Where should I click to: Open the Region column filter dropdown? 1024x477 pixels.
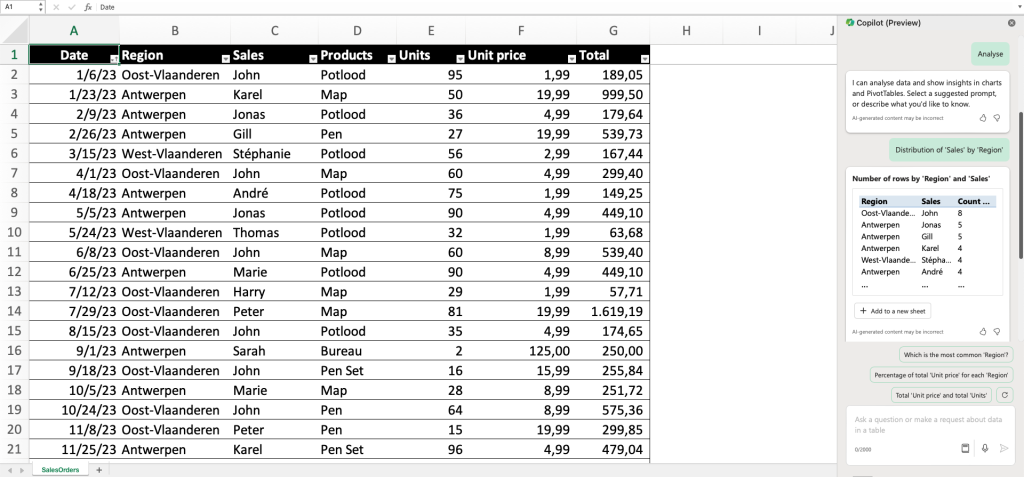tap(225, 59)
